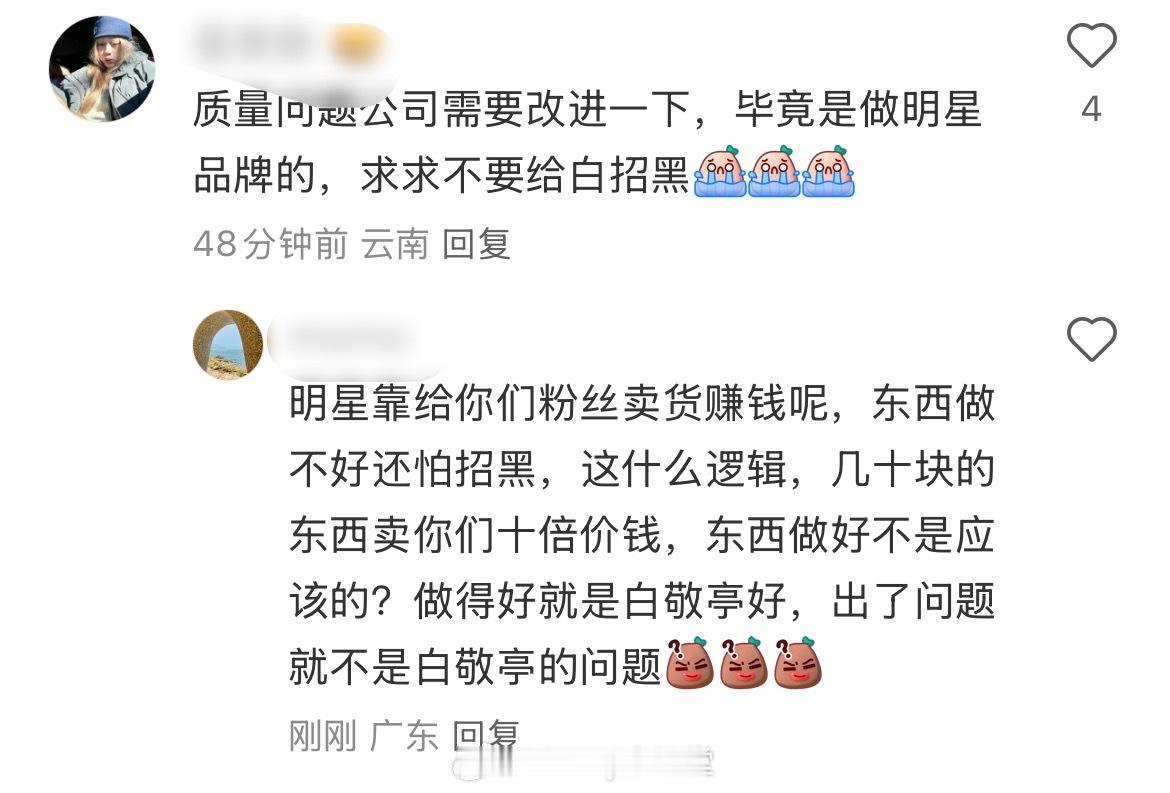Tap the middle angry emoji sticker
Viewport: 1170px width, 793px height.
coord(744,662)
